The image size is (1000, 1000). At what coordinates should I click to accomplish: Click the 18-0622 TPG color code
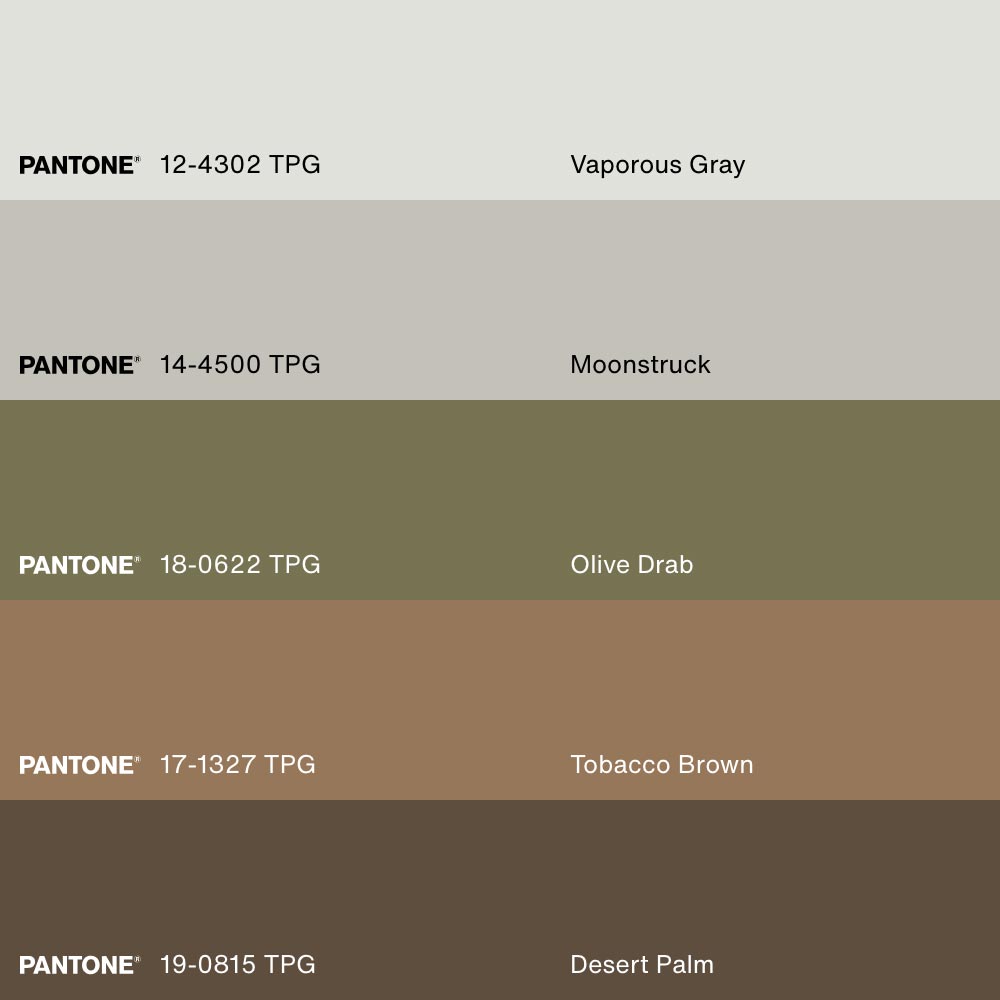coord(240,565)
